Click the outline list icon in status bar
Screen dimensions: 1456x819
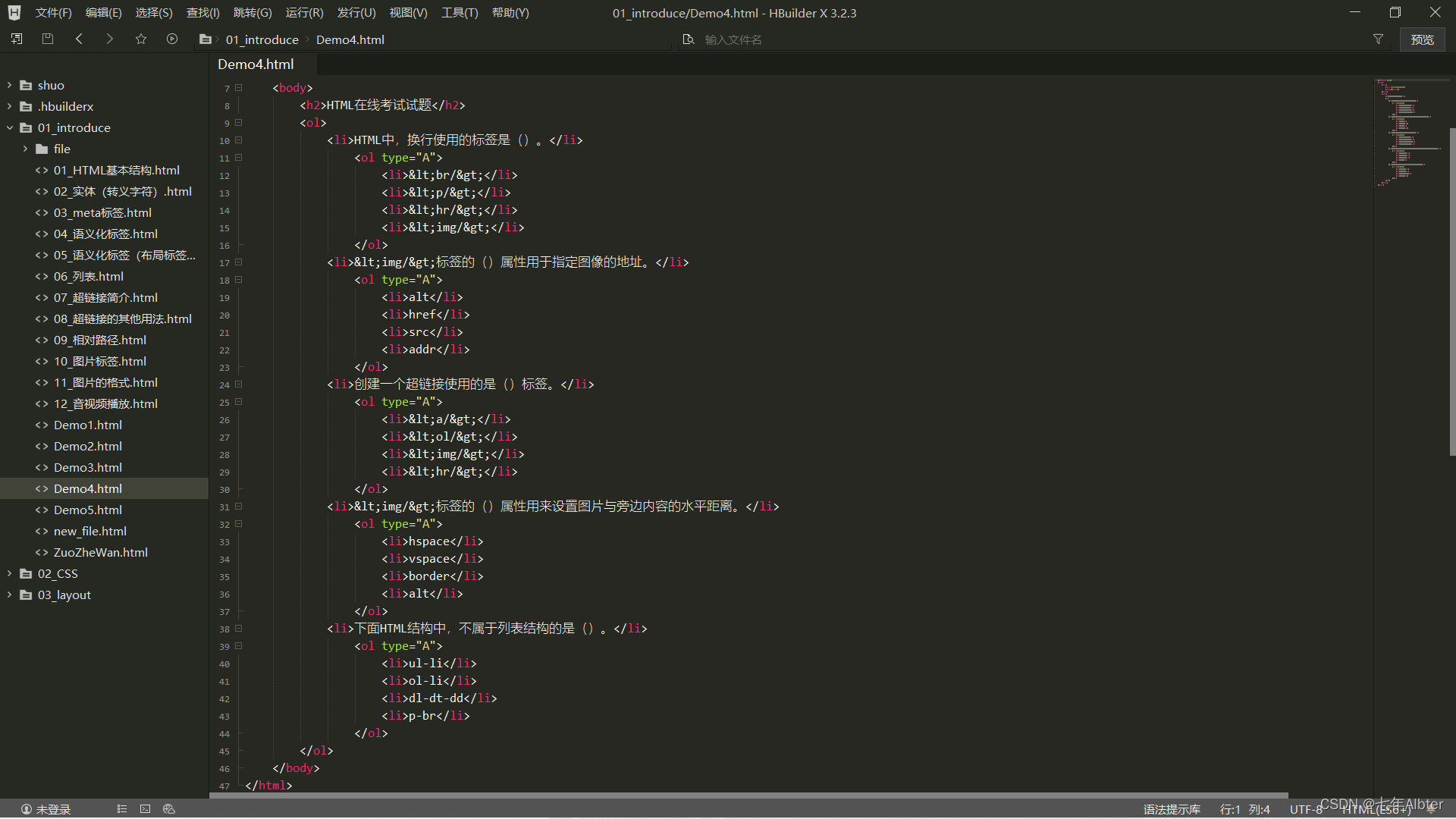tap(121, 809)
